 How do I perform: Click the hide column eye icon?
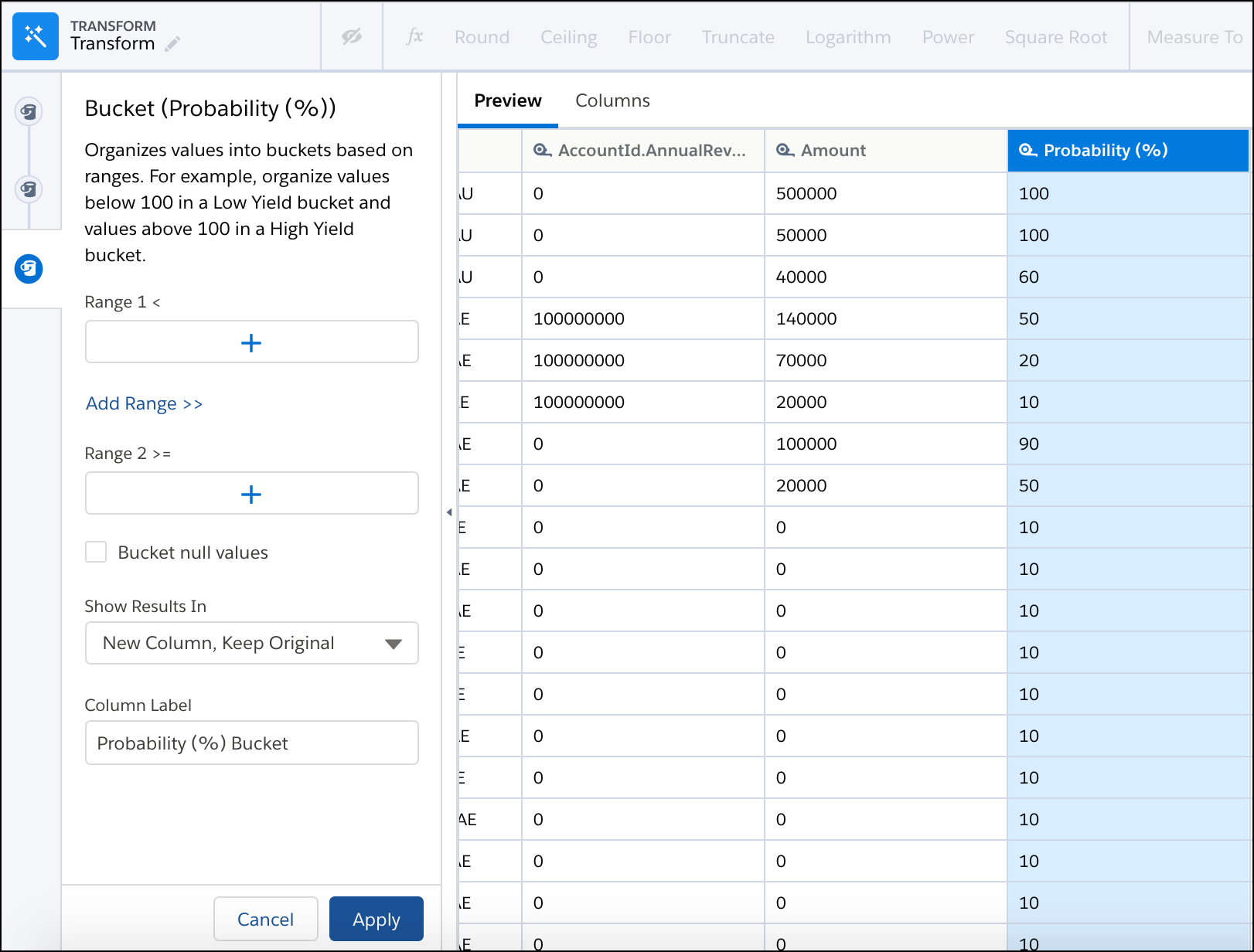coord(351,36)
